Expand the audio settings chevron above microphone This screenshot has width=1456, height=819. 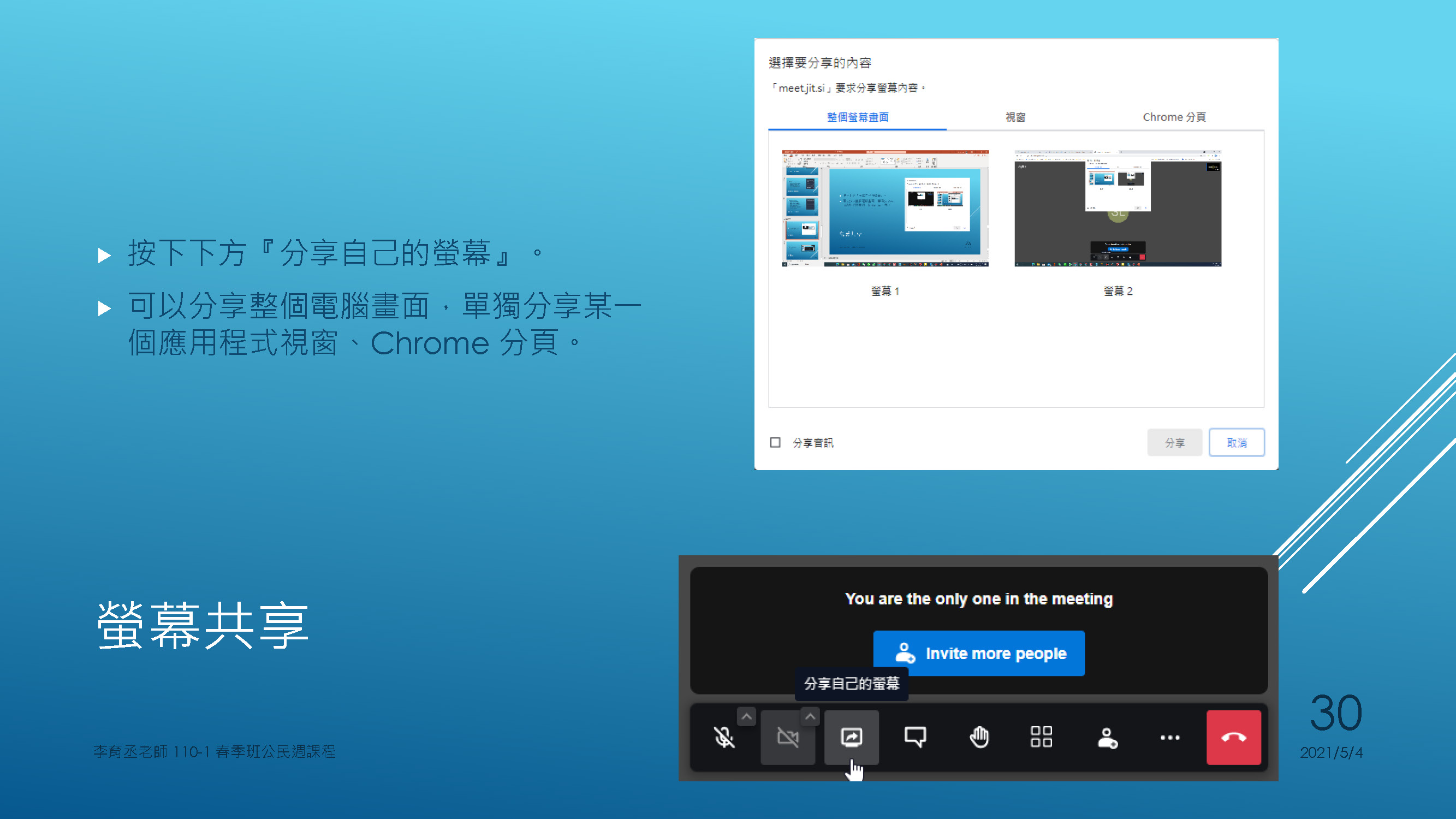click(747, 717)
